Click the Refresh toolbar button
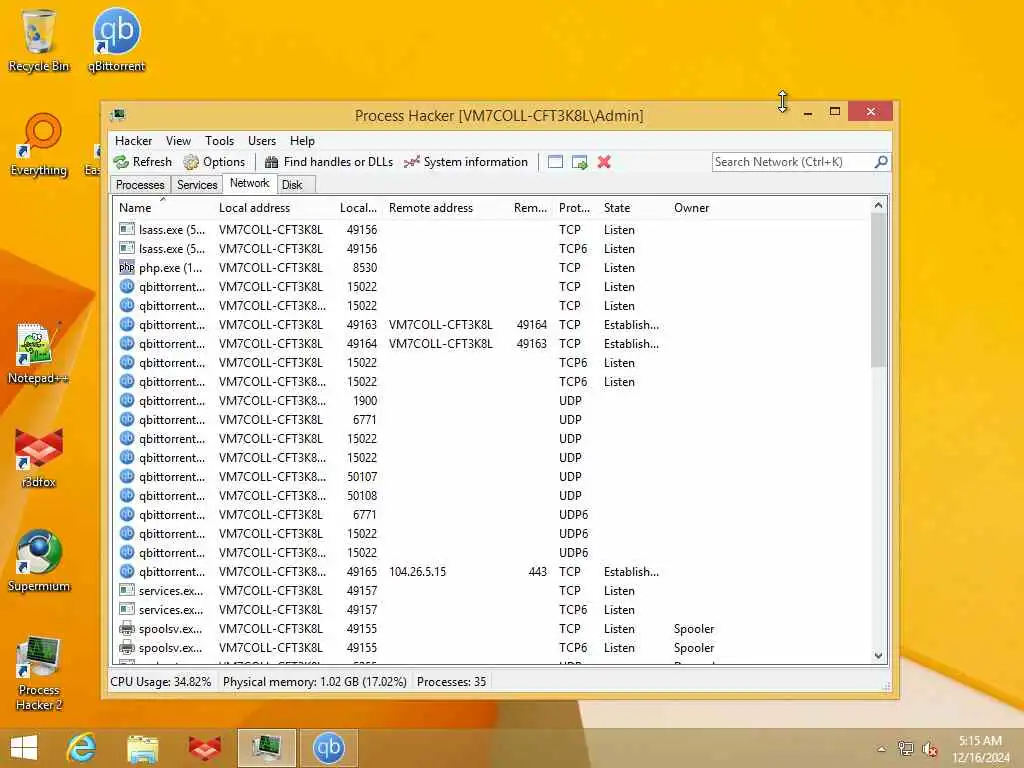 pos(142,162)
